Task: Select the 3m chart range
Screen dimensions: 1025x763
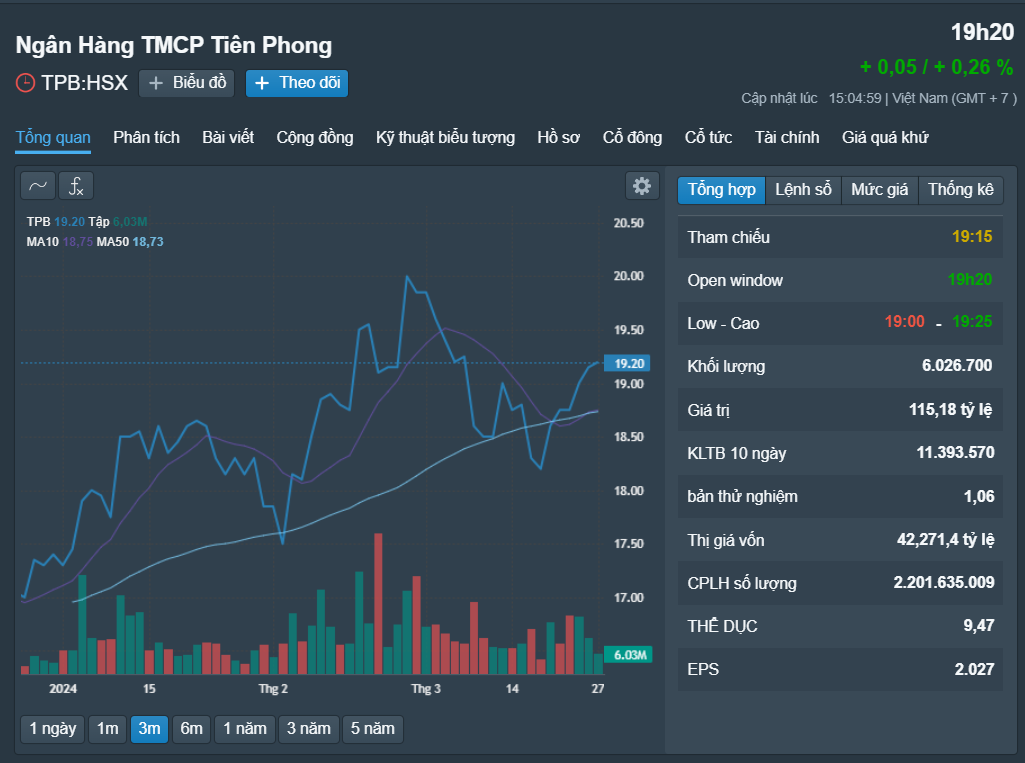Action: tap(150, 729)
